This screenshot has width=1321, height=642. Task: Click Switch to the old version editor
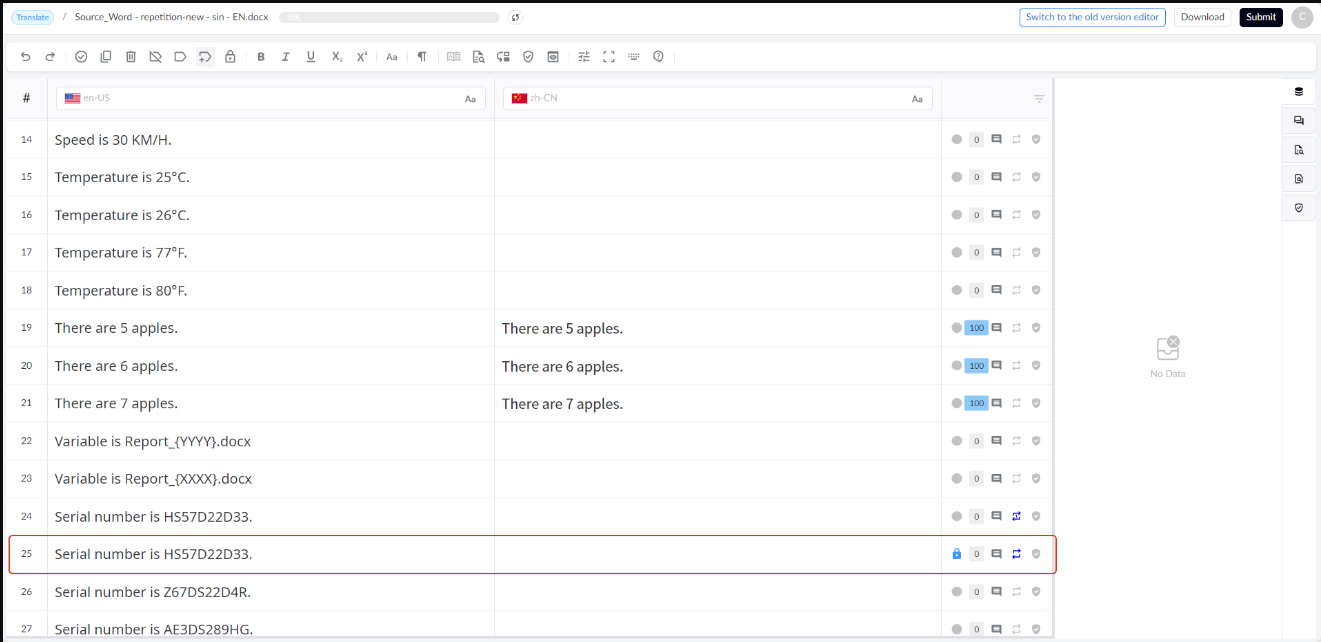pyautogui.click(x=1093, y=17)
